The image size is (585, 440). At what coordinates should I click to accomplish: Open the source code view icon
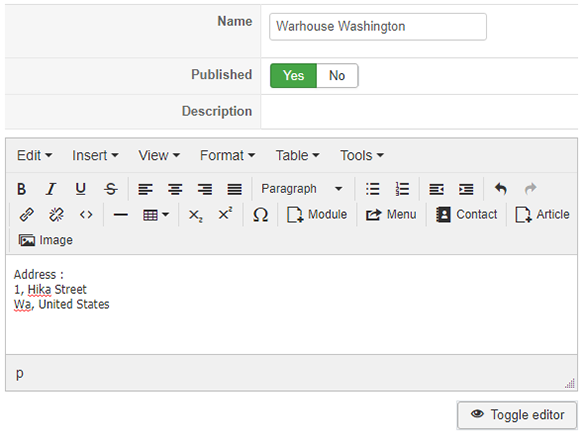click(x=86, y=215)
